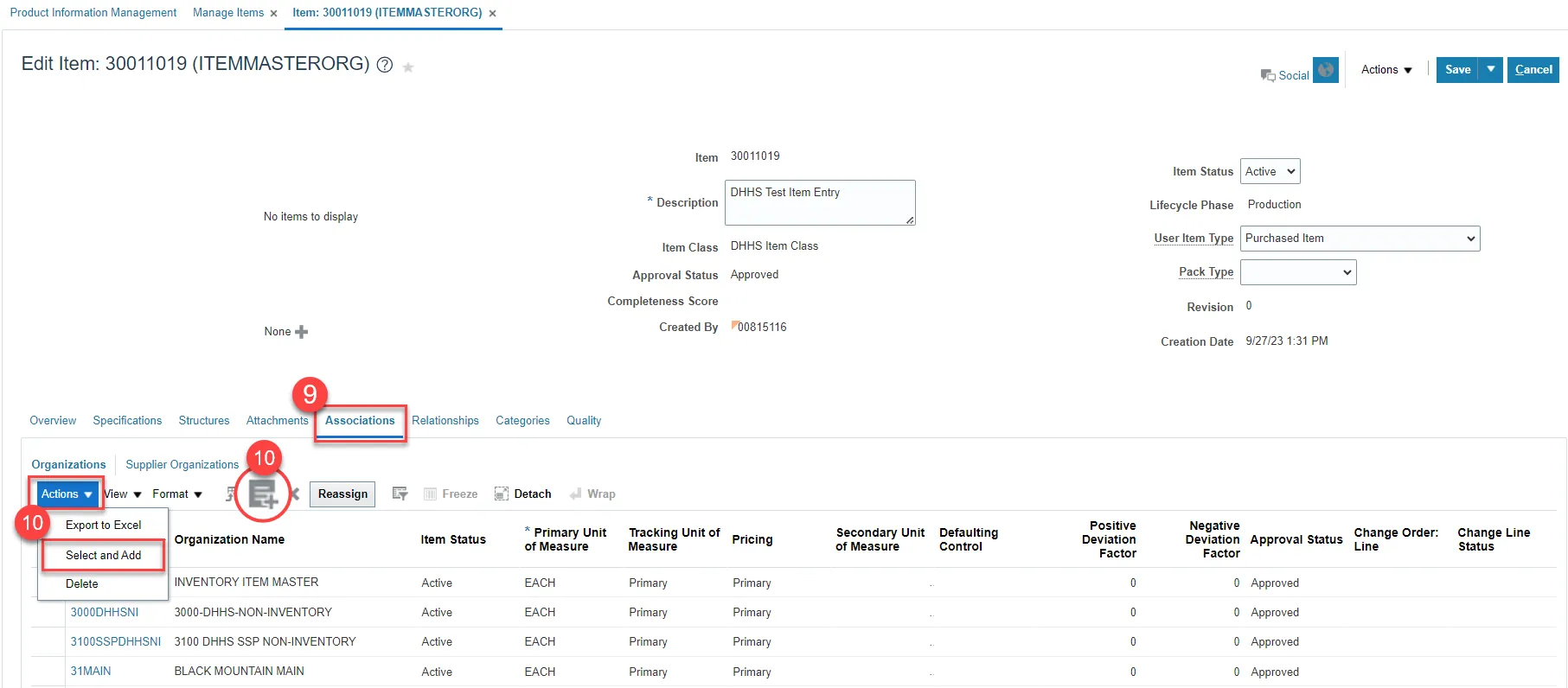Click the query by example filter icon

click(400, 494)
